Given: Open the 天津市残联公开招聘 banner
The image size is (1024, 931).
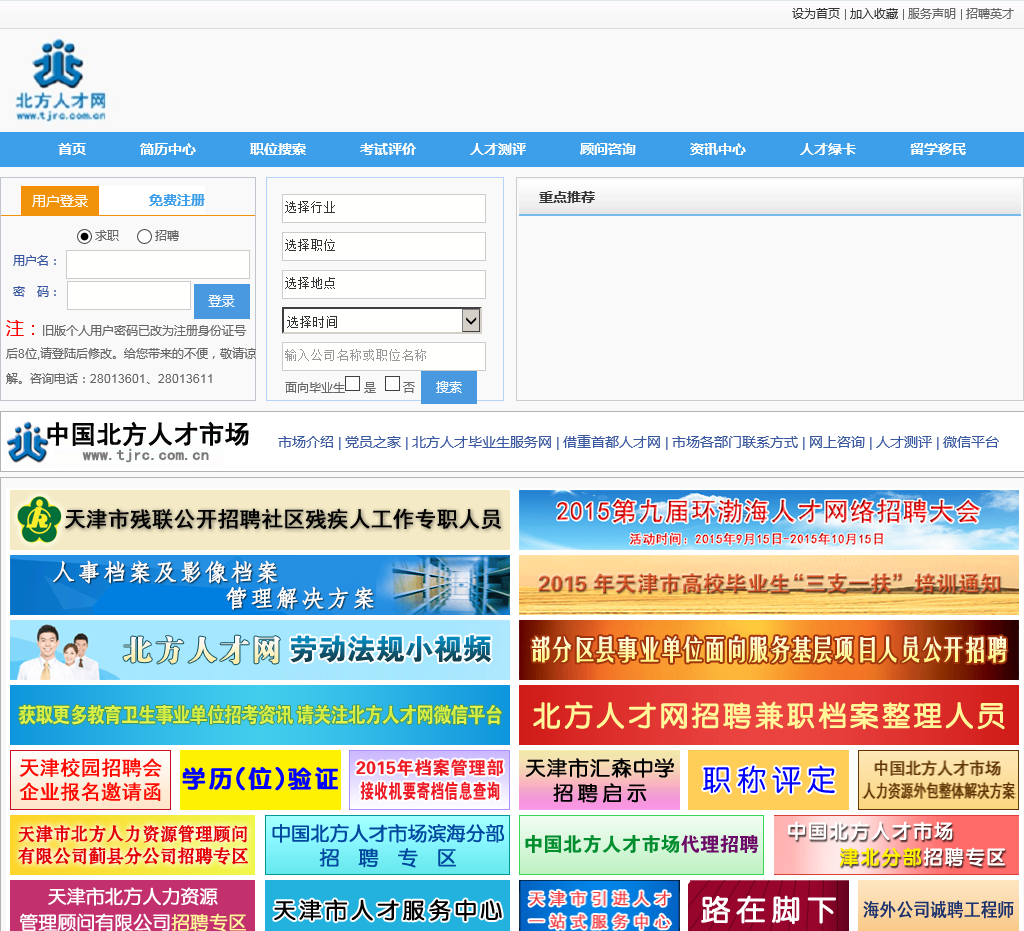Looking at the screenshot, I should coord(260,520).
